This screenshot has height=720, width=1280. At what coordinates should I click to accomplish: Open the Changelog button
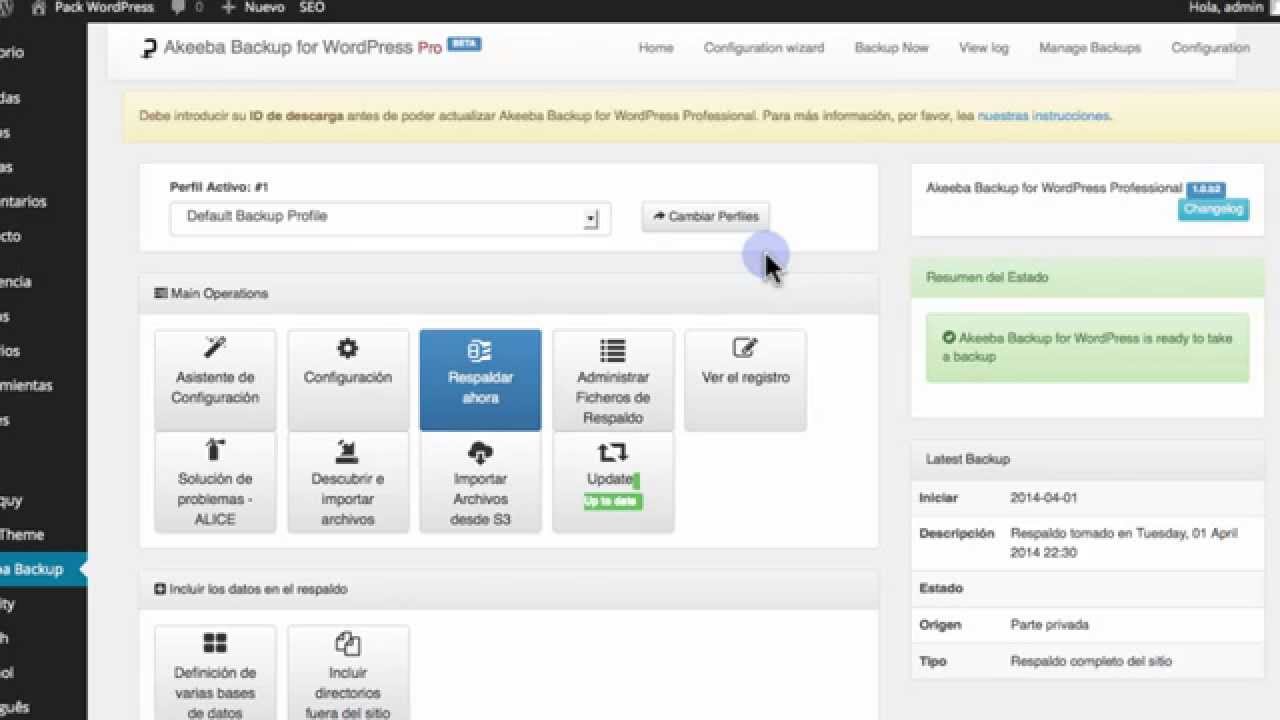click(1213, 209)
